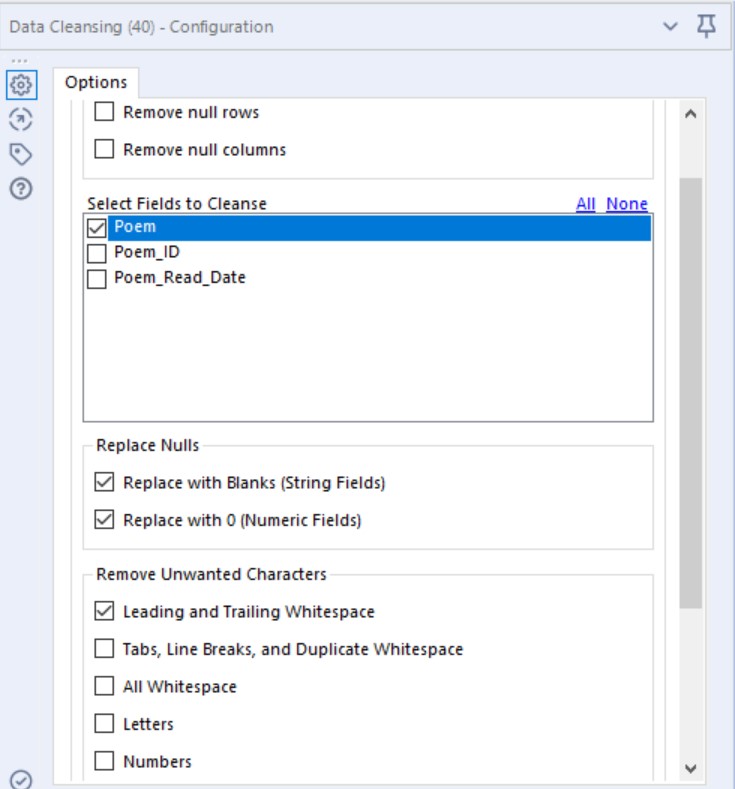
Task: Uncheck the Poem field checkbox
Action: 97,228
